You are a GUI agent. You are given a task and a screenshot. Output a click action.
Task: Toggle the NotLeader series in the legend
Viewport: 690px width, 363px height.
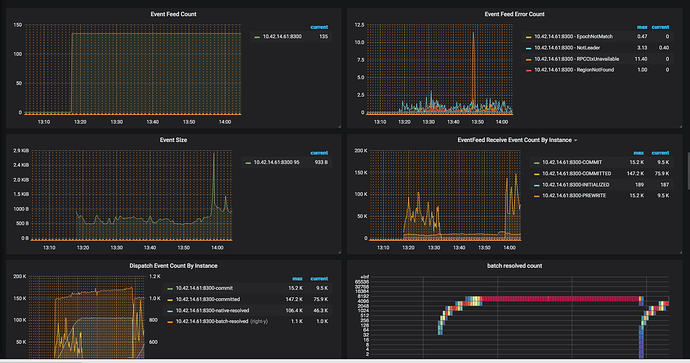click(567, 48)
